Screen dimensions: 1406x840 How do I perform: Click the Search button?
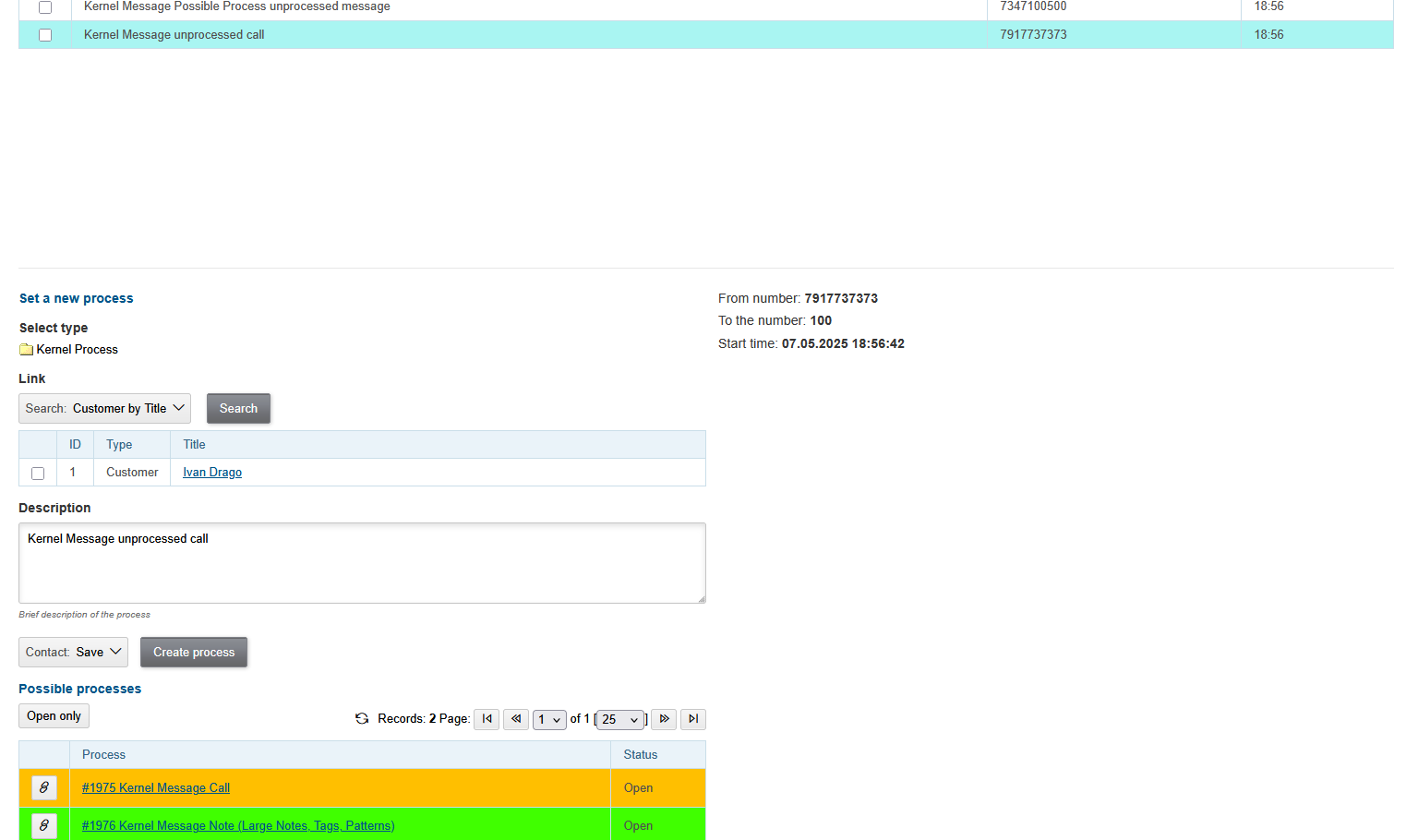click(x=238, y=409)
